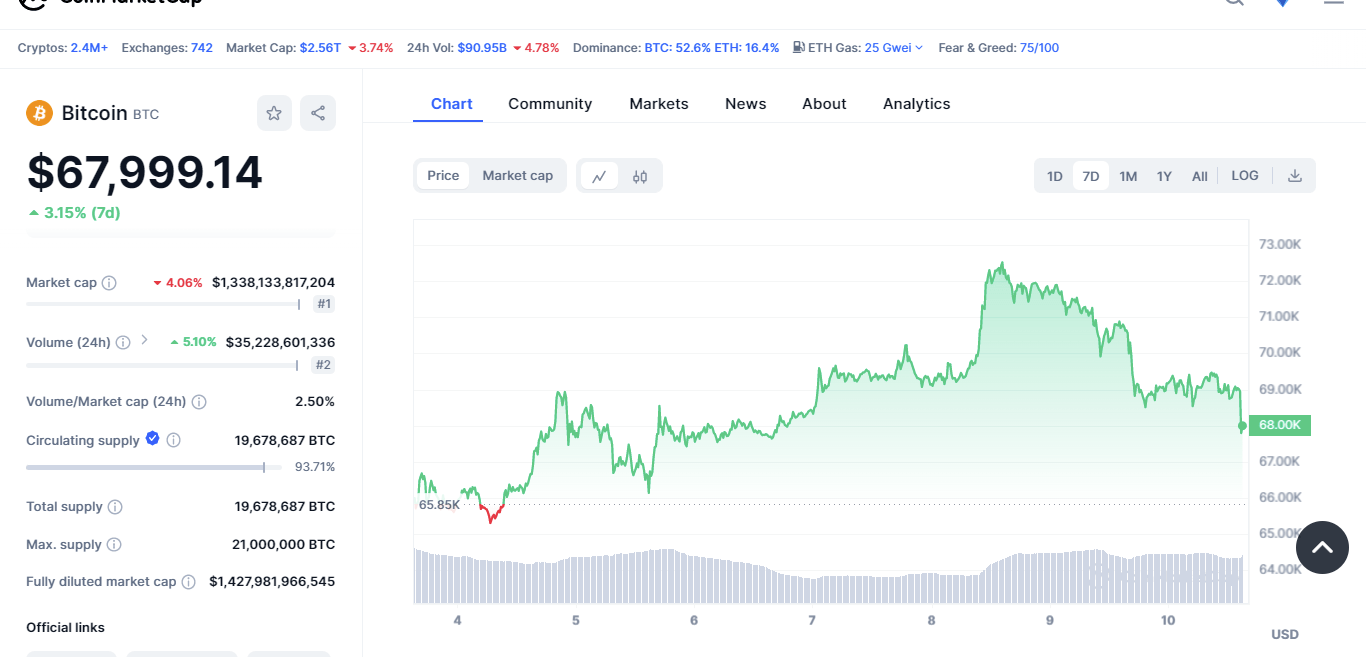Viewport: 1366px width, 657px height.
Task: View the About tab
Action: pos(824,104)
